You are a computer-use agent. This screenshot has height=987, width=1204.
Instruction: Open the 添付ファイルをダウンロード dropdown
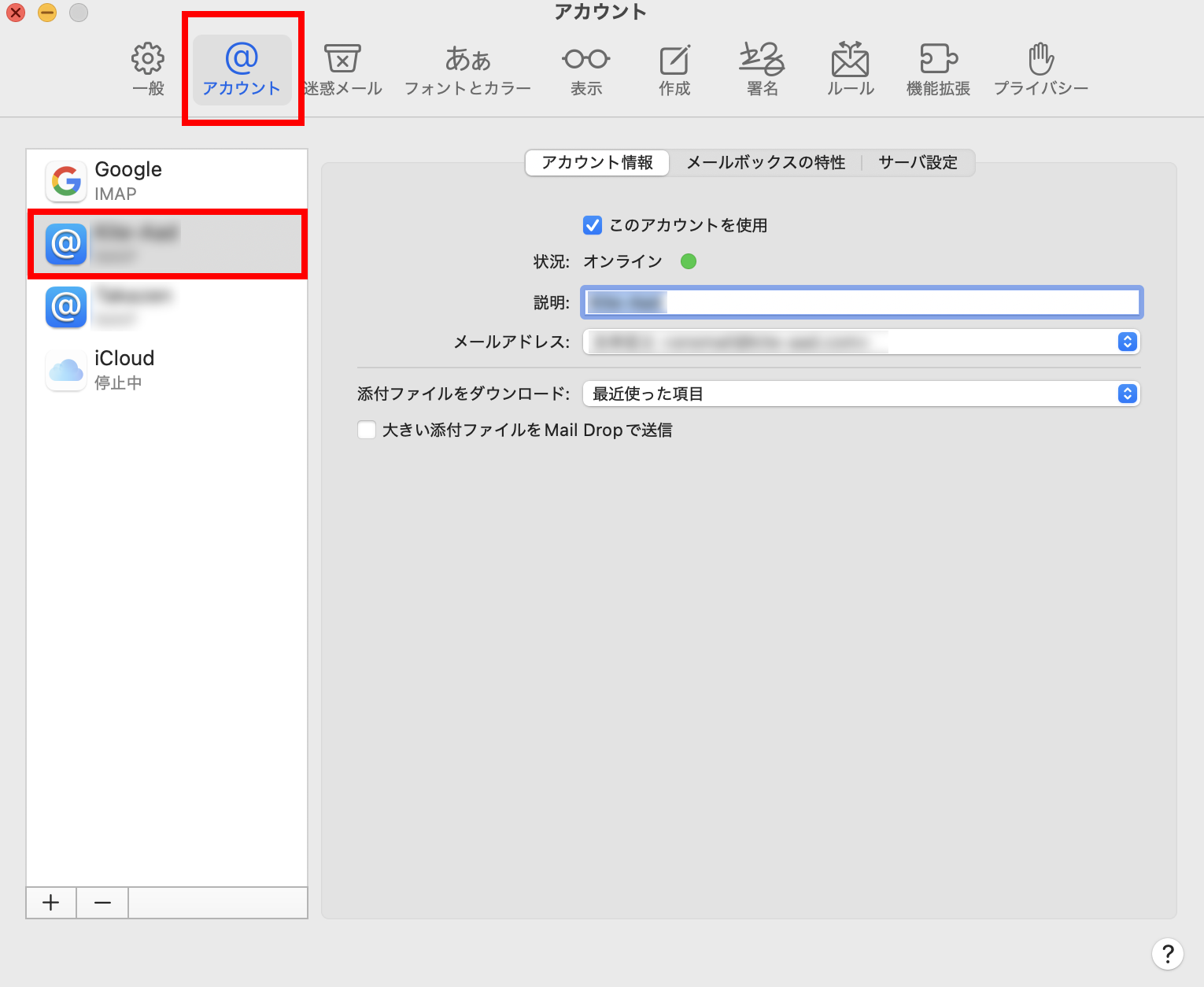tap(1127, 394)
